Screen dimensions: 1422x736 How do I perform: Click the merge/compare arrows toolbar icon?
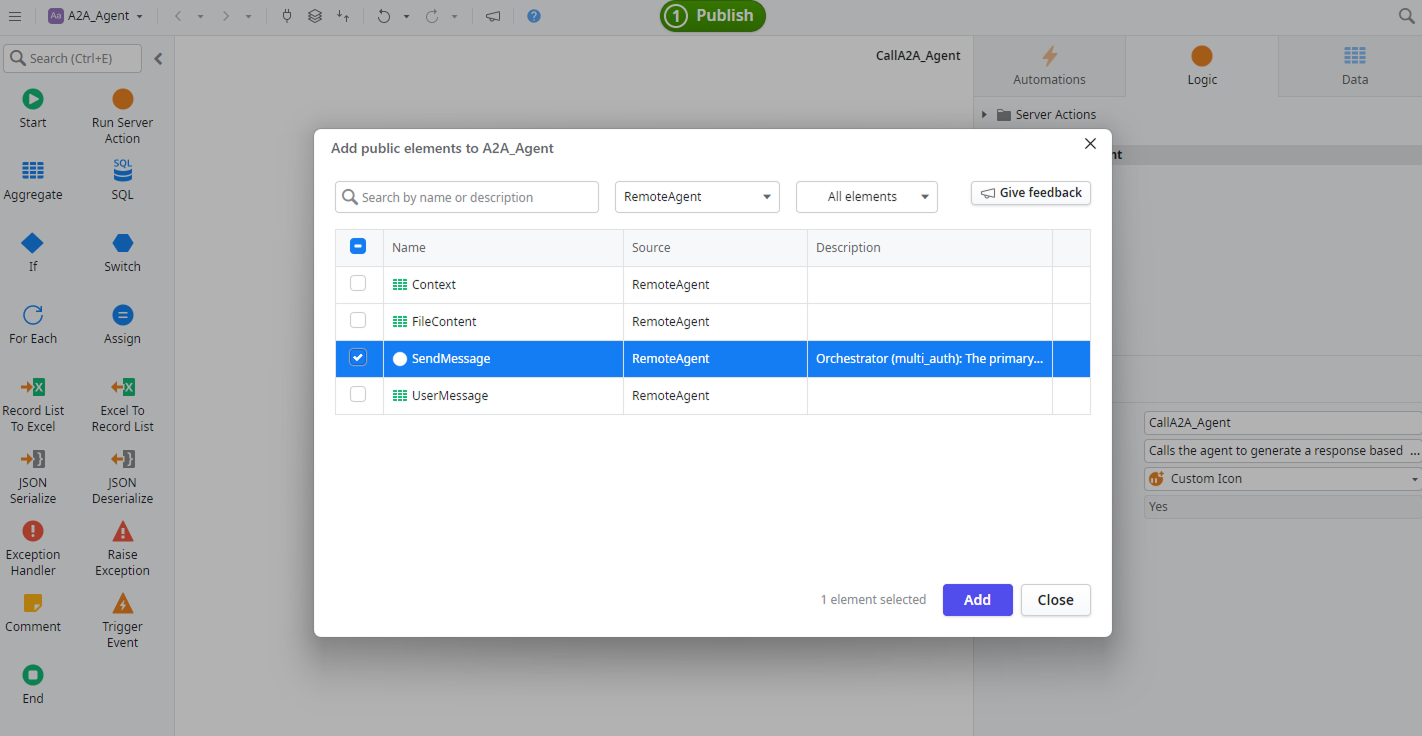tap(343, 16)
